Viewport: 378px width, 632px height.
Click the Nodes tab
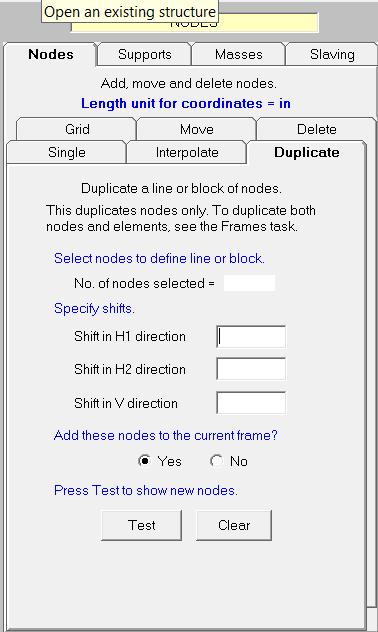pyautogui.click(x=51, y=54)
